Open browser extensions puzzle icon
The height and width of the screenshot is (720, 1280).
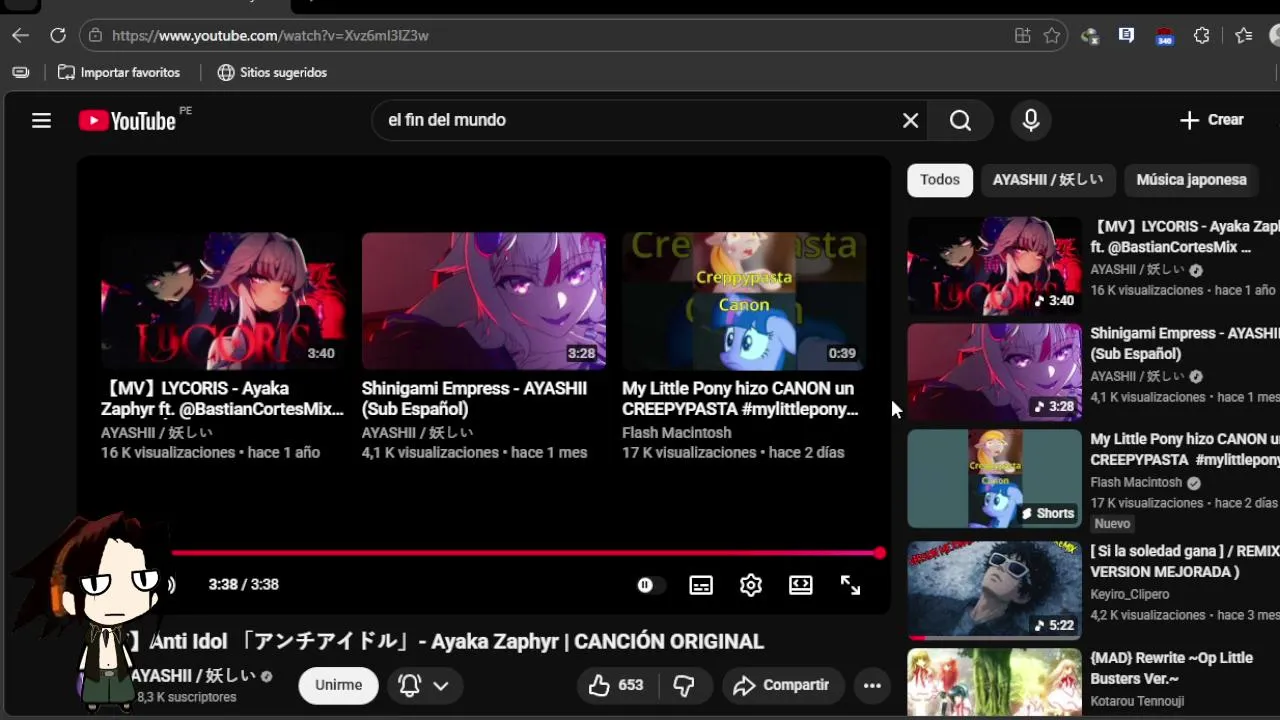pos(1202,36)
